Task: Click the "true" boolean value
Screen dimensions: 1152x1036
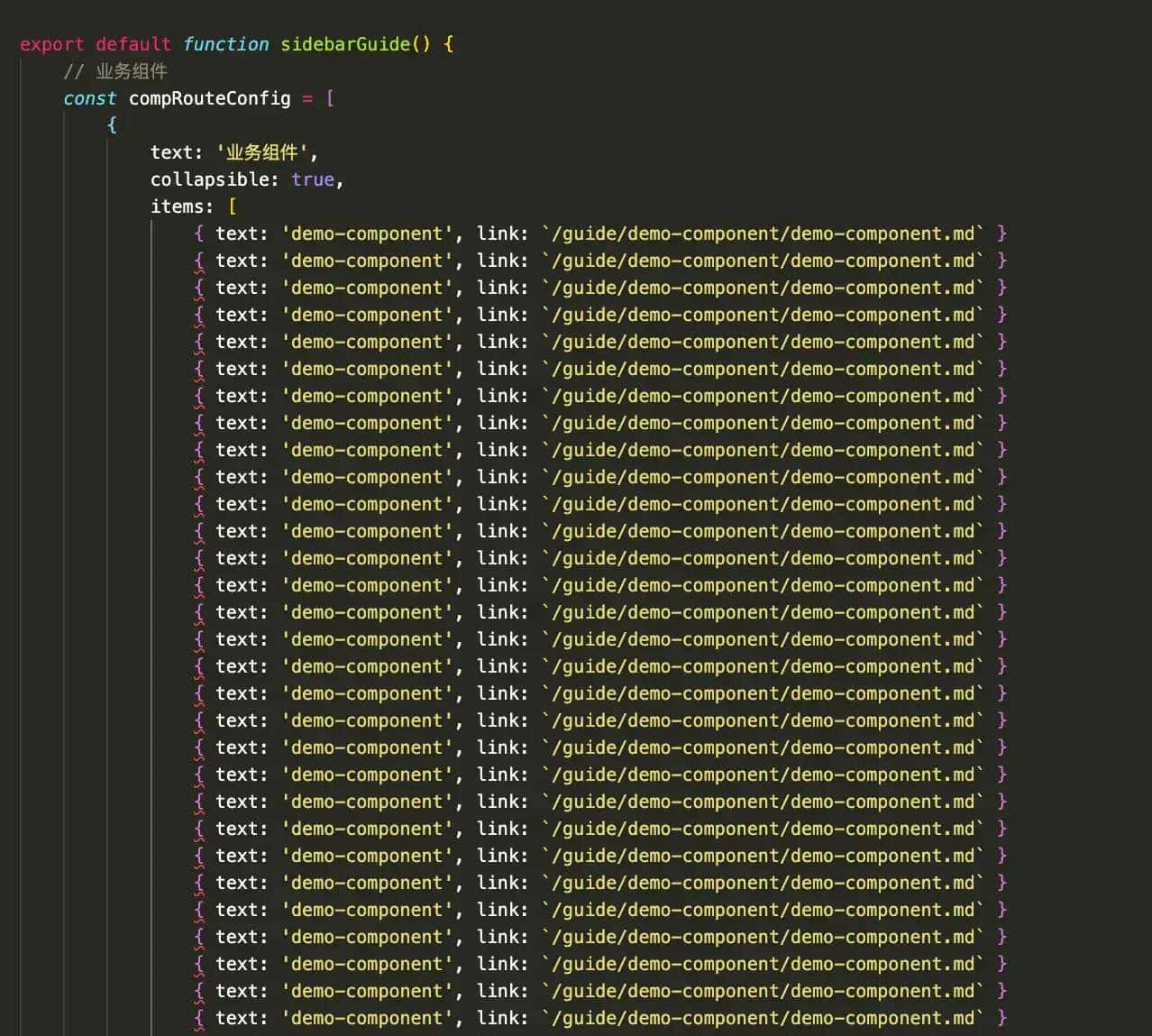Action: [312, 179]
